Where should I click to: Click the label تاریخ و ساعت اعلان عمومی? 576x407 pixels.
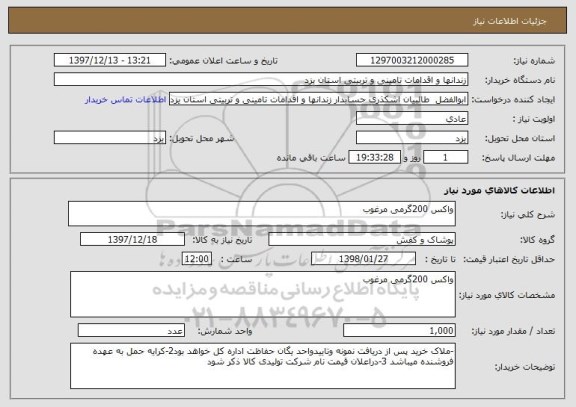[x=223, y=61]
